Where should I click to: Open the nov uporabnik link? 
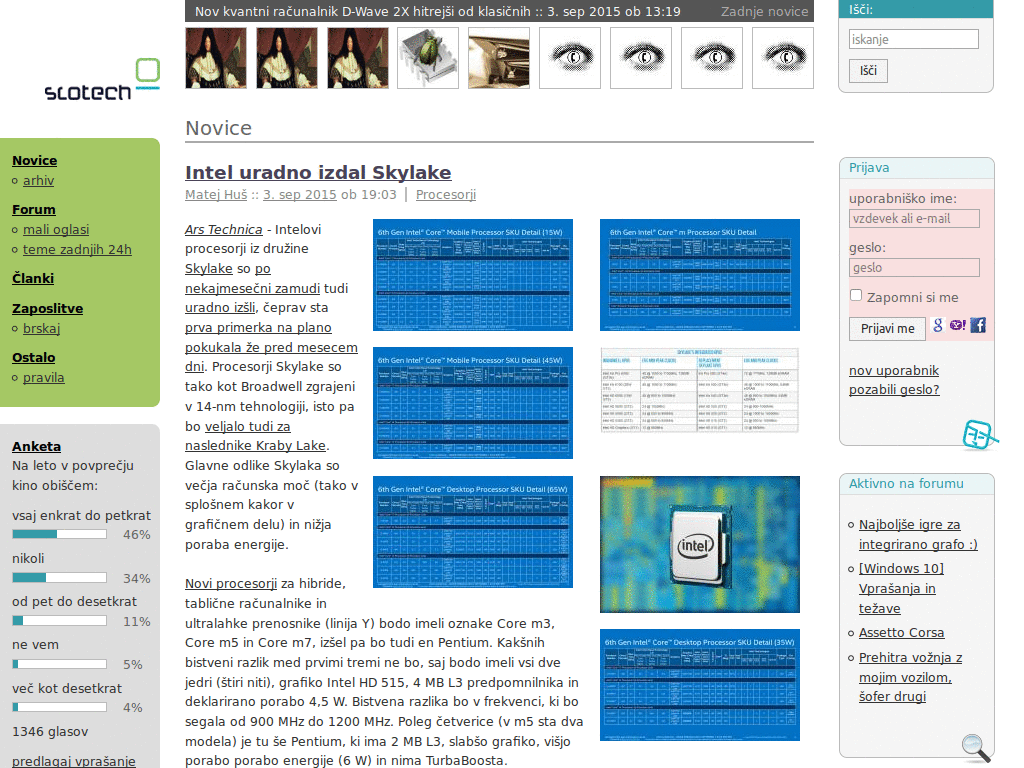[893, 370]
